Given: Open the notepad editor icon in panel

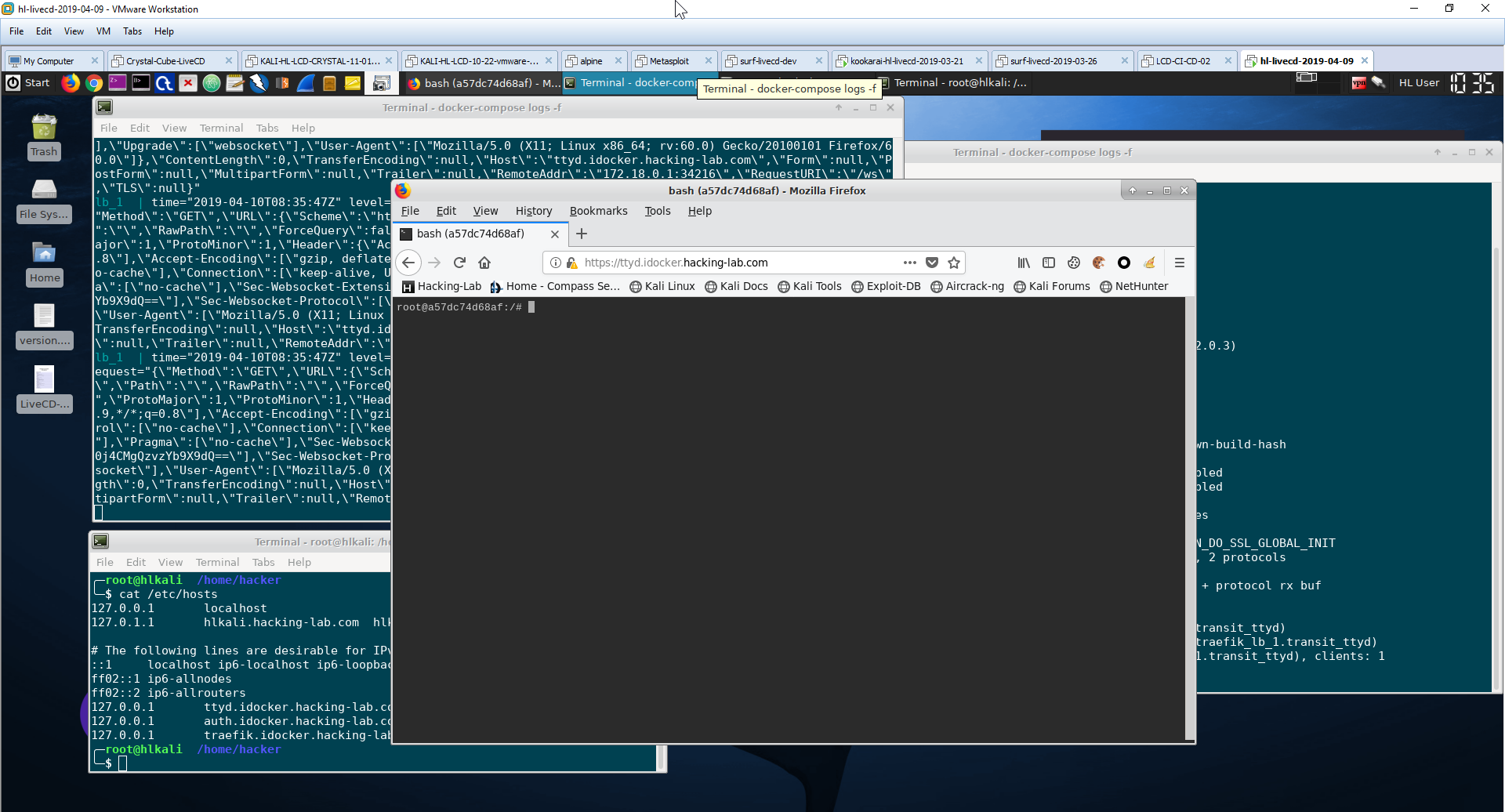Looking at the screenshot, I should [235, 82].
